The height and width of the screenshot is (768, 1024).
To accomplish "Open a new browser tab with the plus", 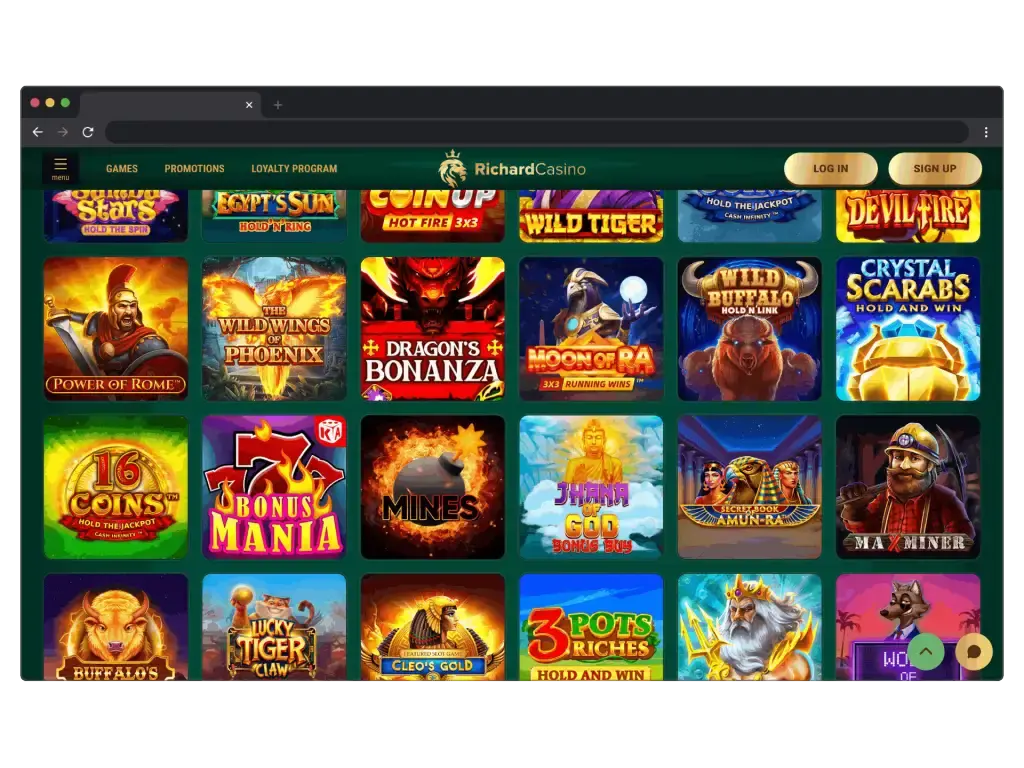I will point(277,104).
